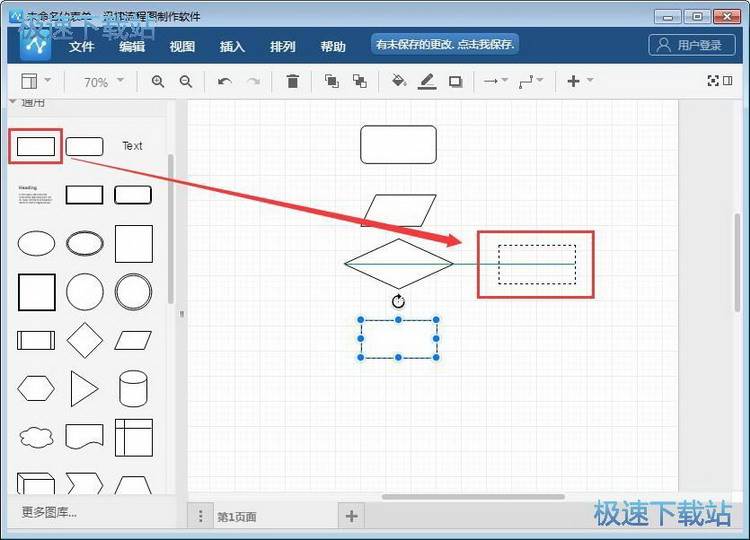Collapse the 通用 shape library section
750x540 pixels.
point(27,102)
